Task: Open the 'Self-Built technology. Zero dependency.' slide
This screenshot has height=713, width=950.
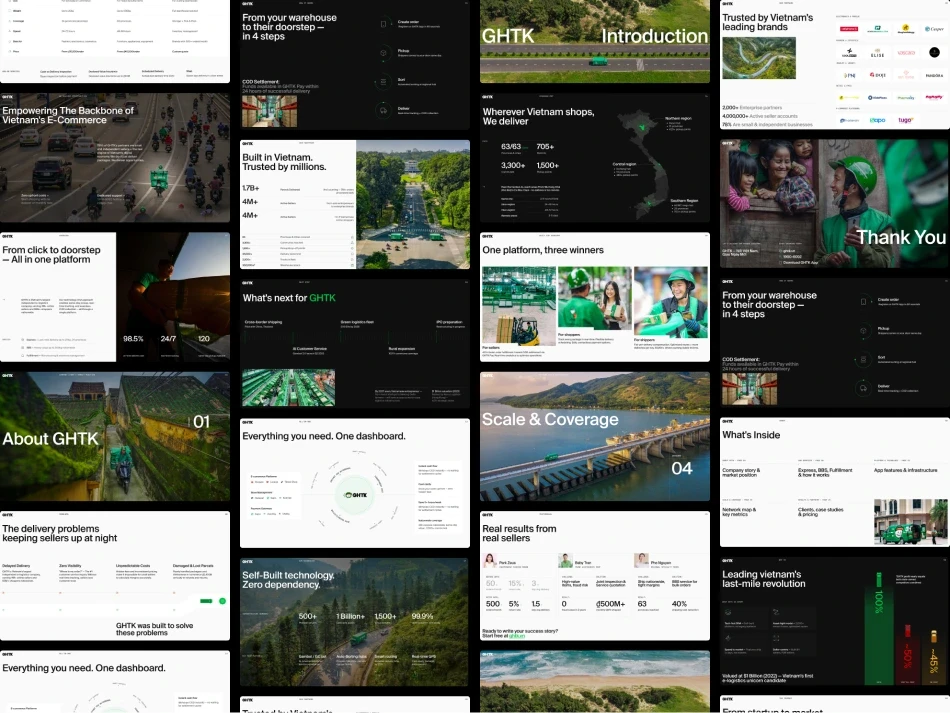Action: pyautogui.click(x=354, y=622)
